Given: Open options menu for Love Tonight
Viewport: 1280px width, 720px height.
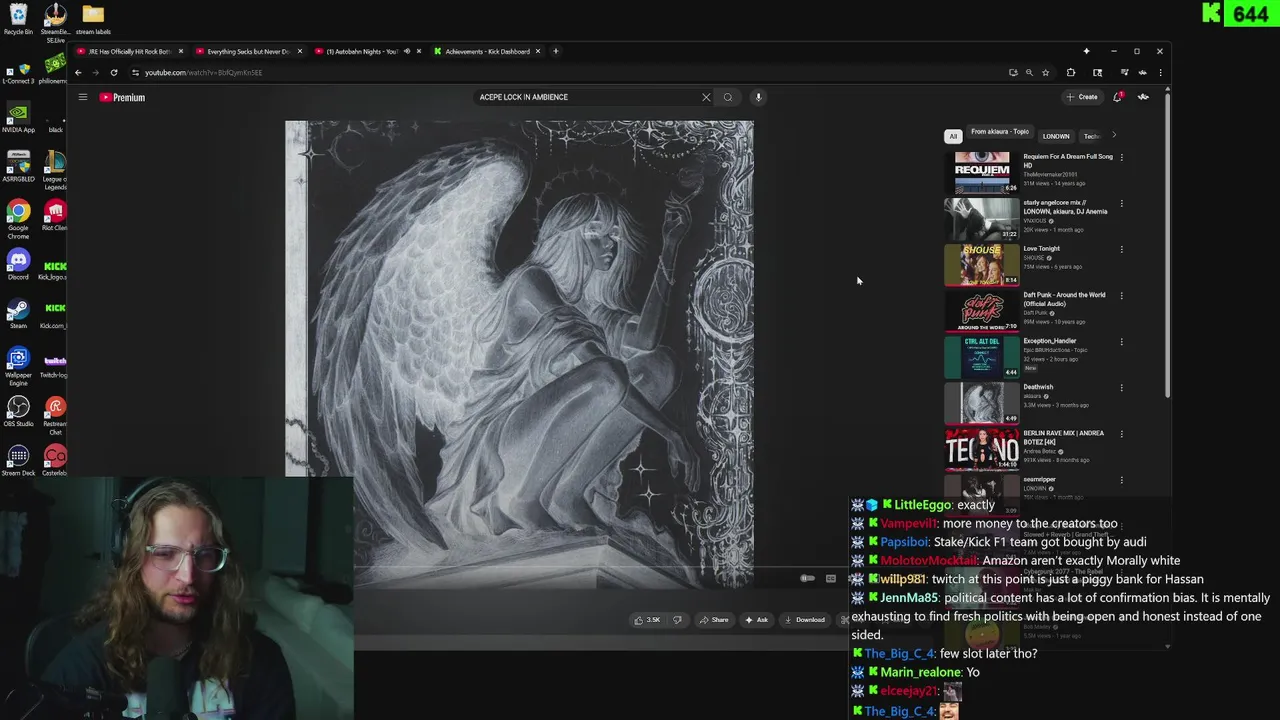Looking at the screenshot, I should coord(1121,250).
